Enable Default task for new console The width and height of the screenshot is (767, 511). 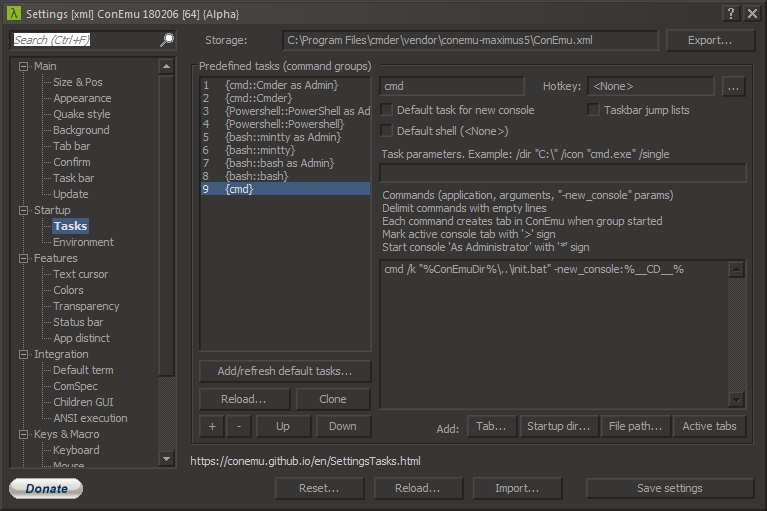coord(386,110)
